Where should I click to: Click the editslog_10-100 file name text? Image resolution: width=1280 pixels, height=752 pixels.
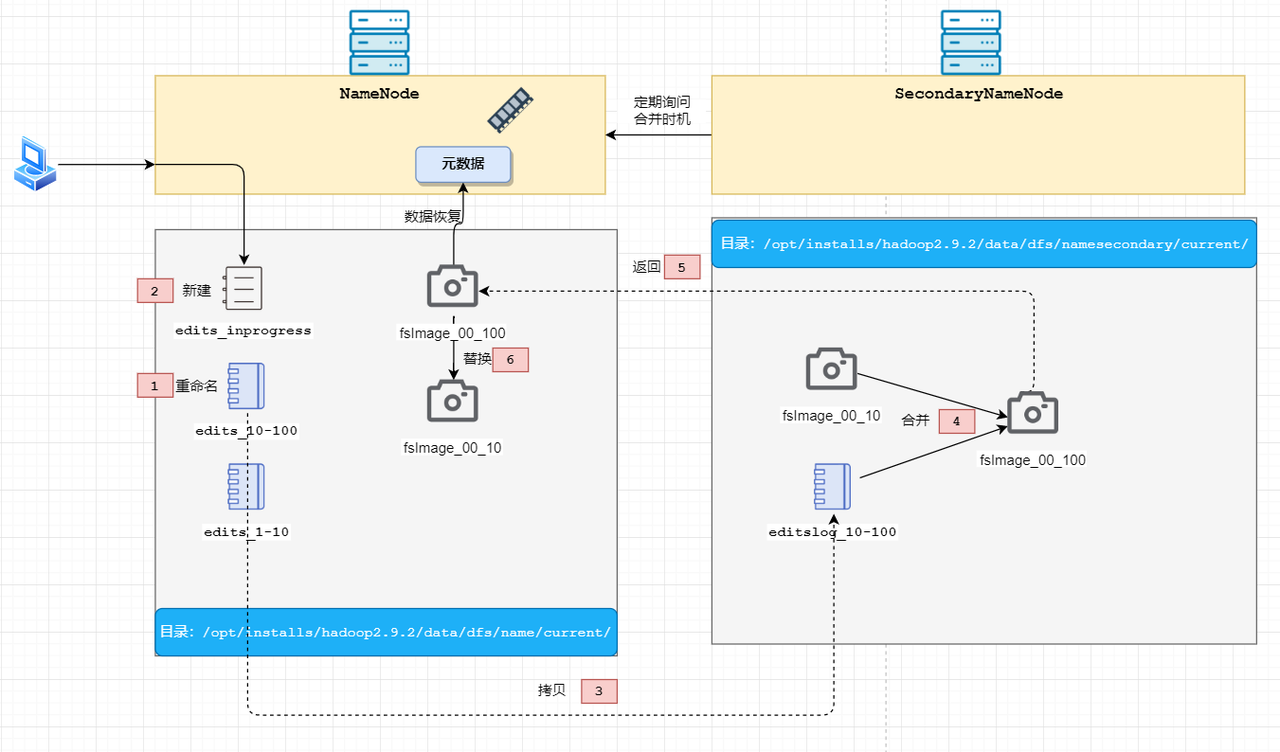point(832,532)
